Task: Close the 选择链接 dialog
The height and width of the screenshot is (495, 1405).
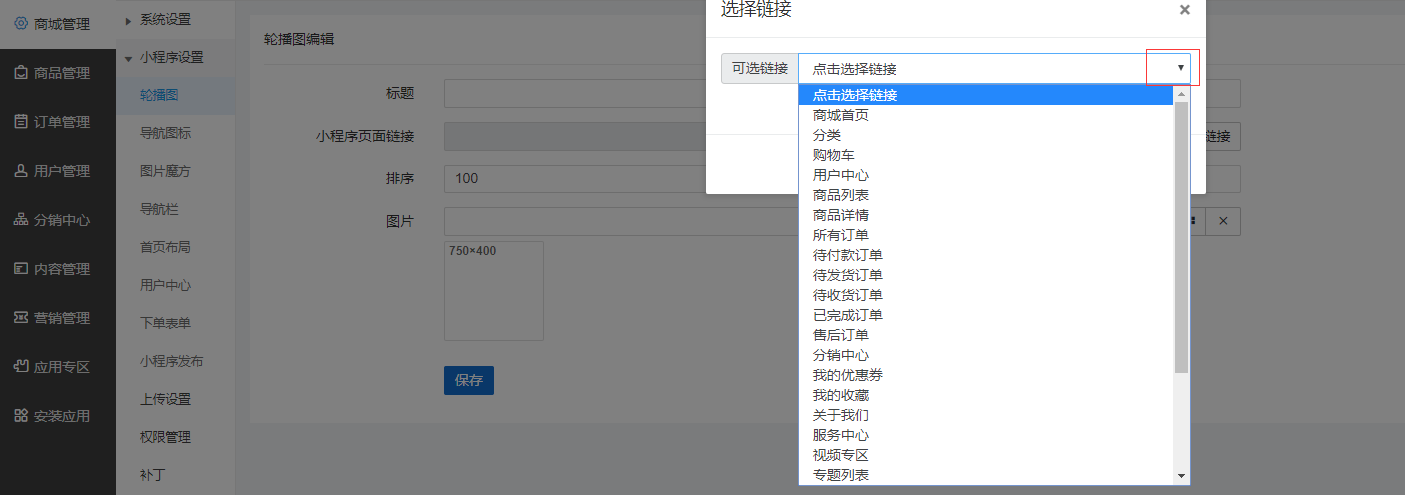Action: (1184, 10)
